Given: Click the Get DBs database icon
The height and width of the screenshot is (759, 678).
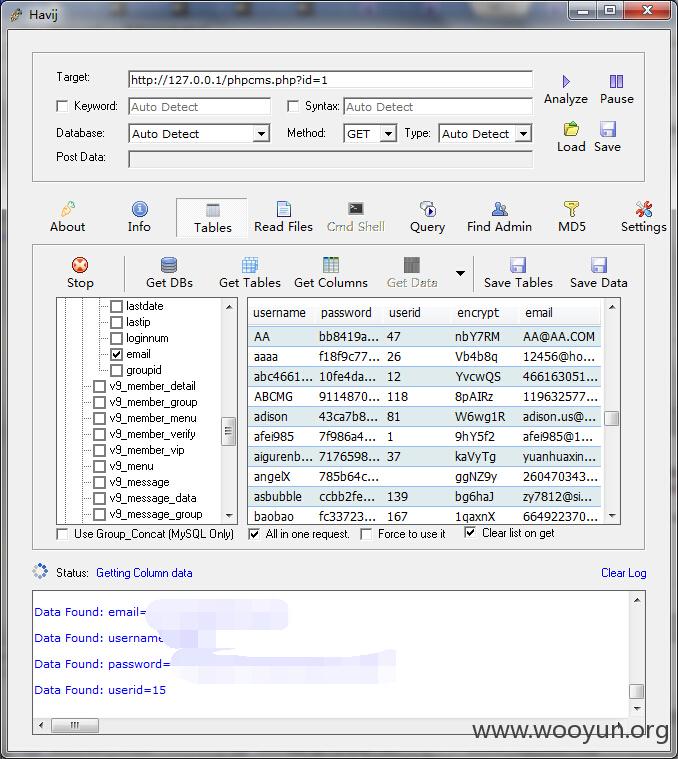Looking at the screenshot, I should tap(169, 265).
